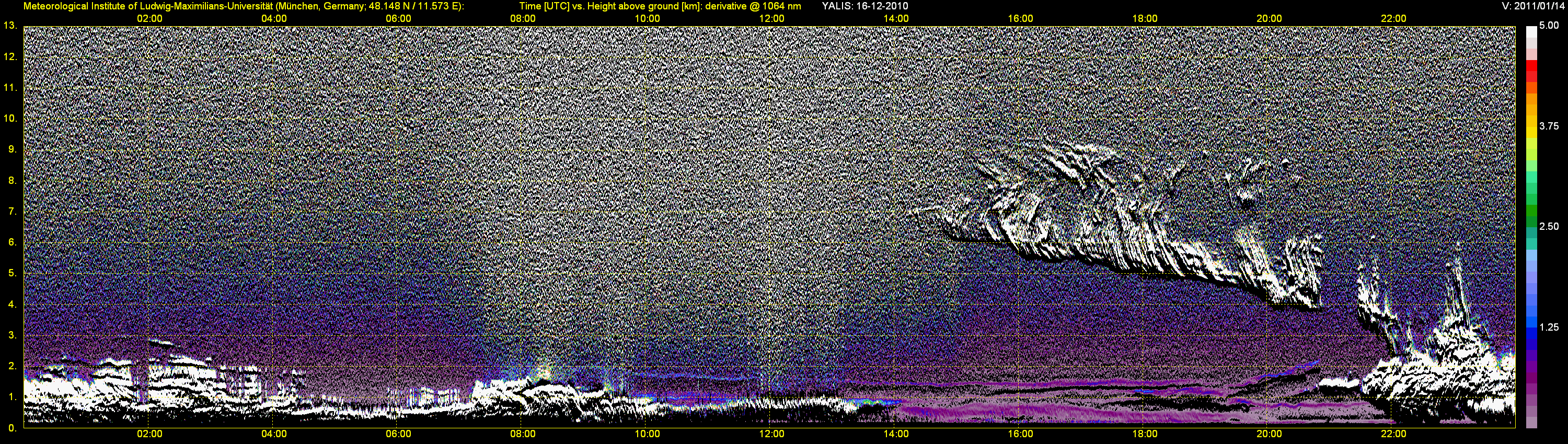Pick the bright blue band of the color scale
1568x444 pixels.
(x=1531, y=321)
